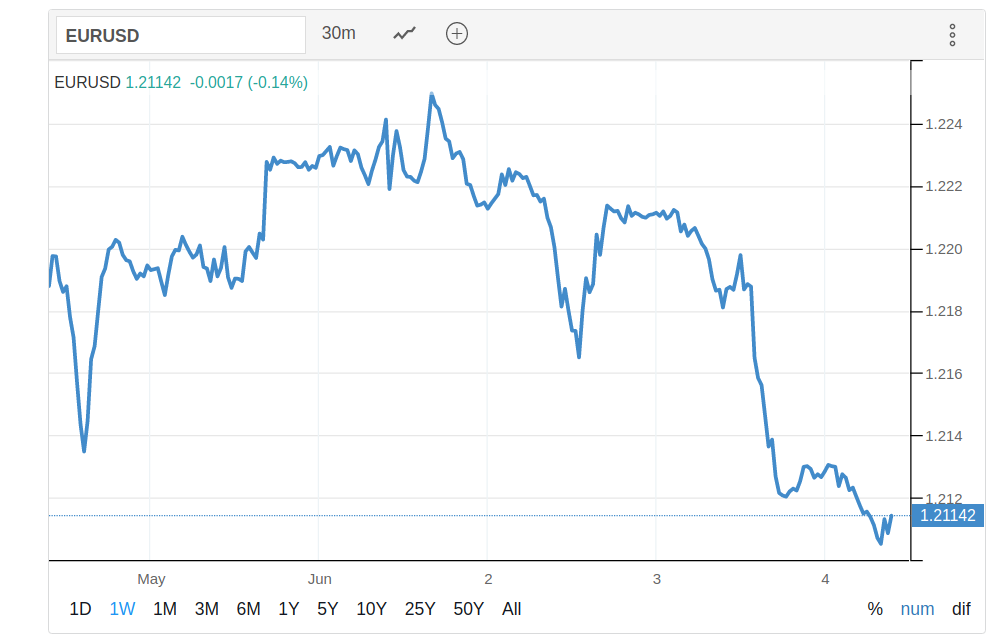Open the three-dot options menu

coord(952,35)
